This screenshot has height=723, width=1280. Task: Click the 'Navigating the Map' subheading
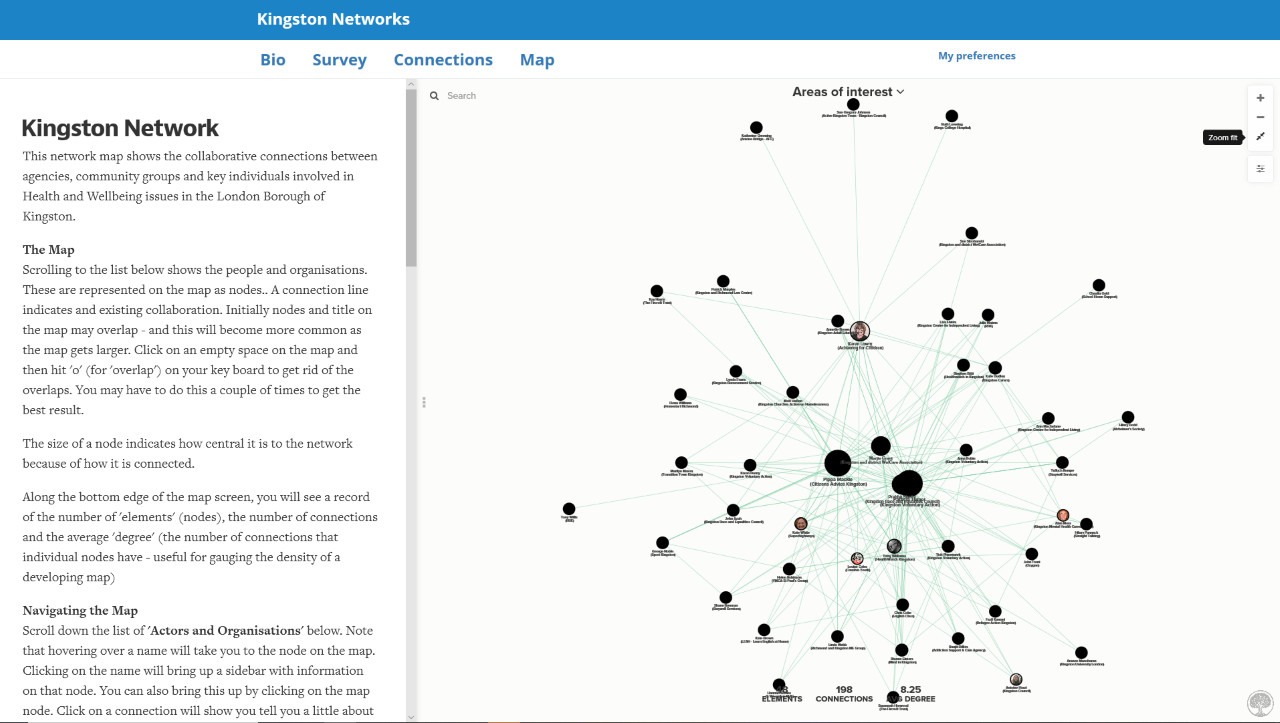click(80, 611)
